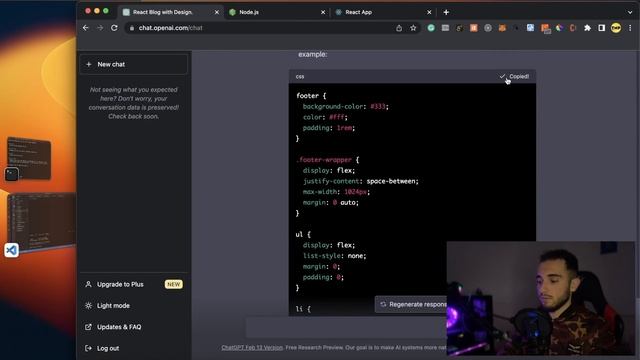The width and height of the screenshot is (640, 360).
Task: Close the React App tab
Action: tap(429, 12)
